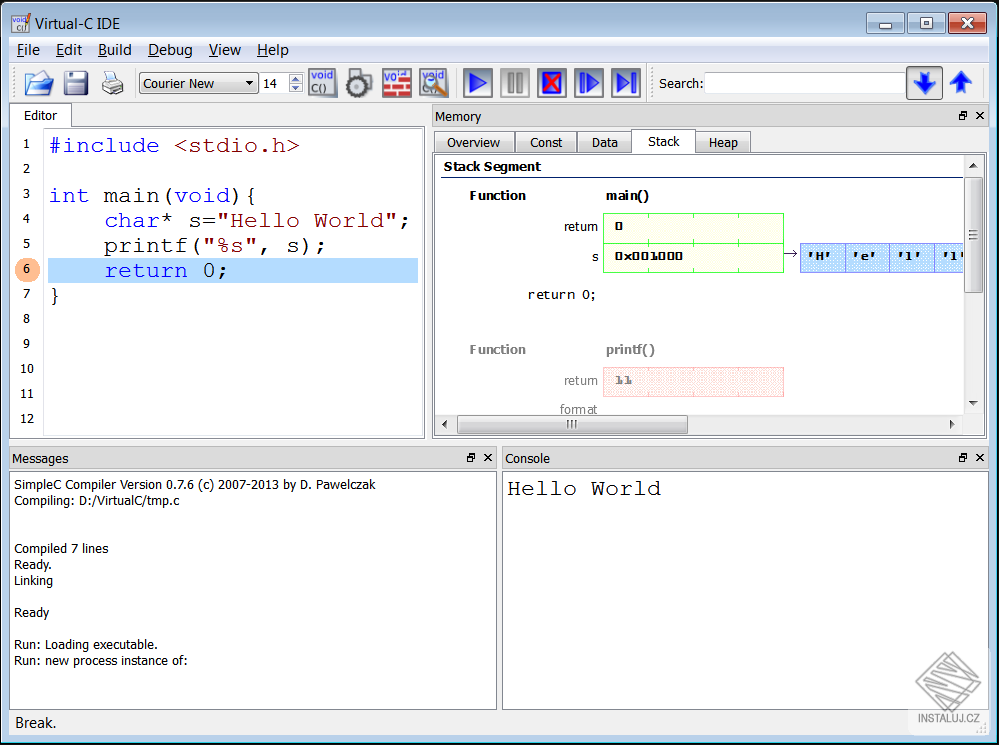Click the pause execution button
The image size is (999, 745).
(x=515, y=83)
